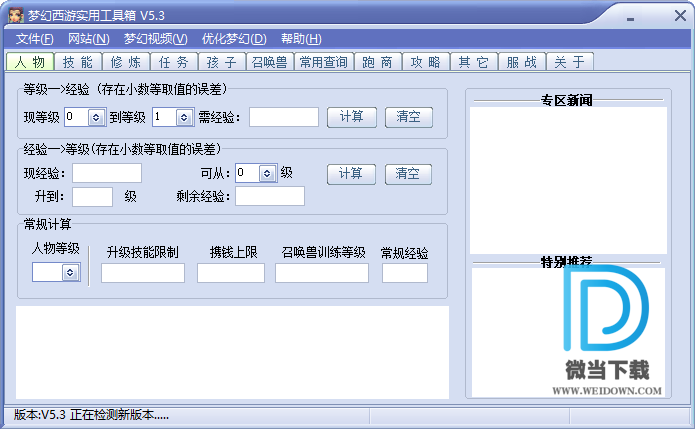Click inside the 专区新闻 panel
Screen dimensions: 695x429
568,180
